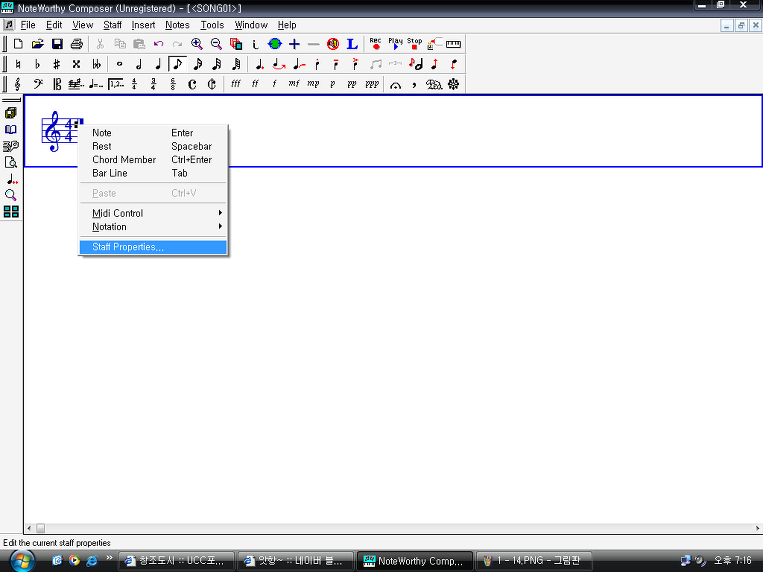
Task: Choose Chord Member in context menu
Action: coord(153,160)
